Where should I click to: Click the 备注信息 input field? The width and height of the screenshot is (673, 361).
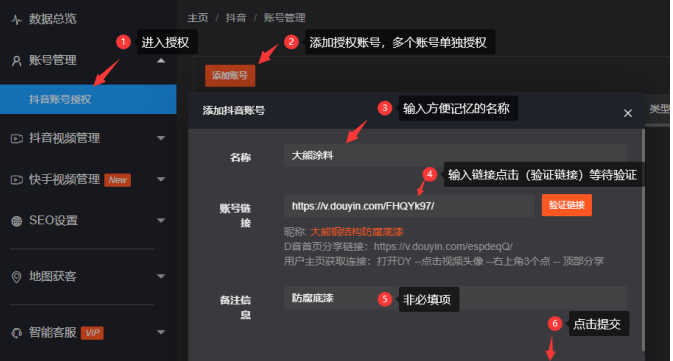[455, 298]
